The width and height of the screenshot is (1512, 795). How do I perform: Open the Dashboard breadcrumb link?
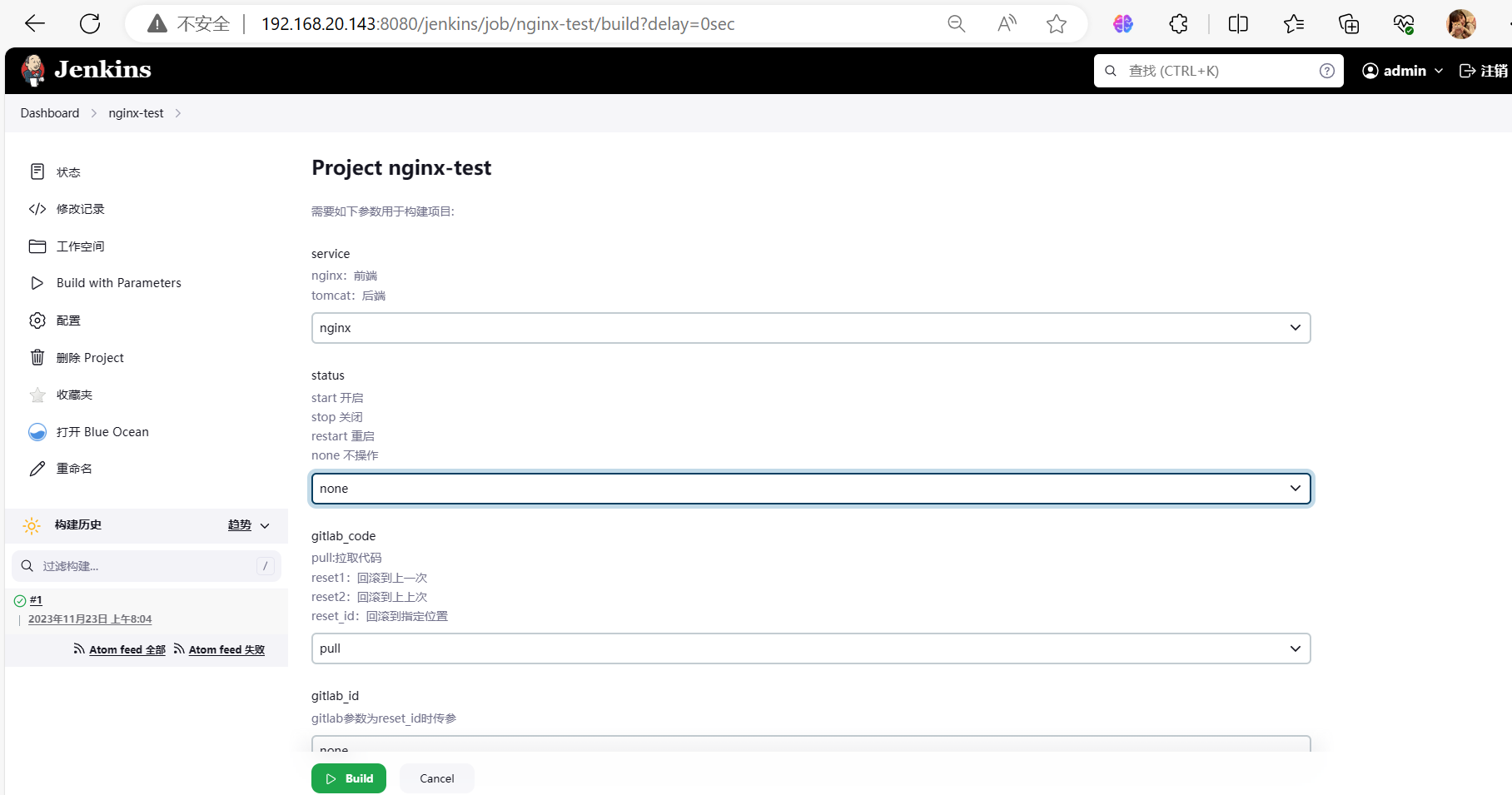(x=50, y=113)
